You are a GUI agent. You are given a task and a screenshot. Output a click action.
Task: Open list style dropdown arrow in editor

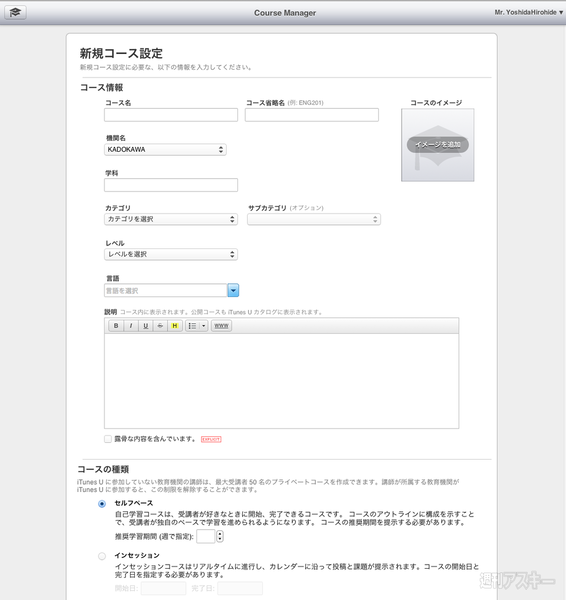pos(204,326)
